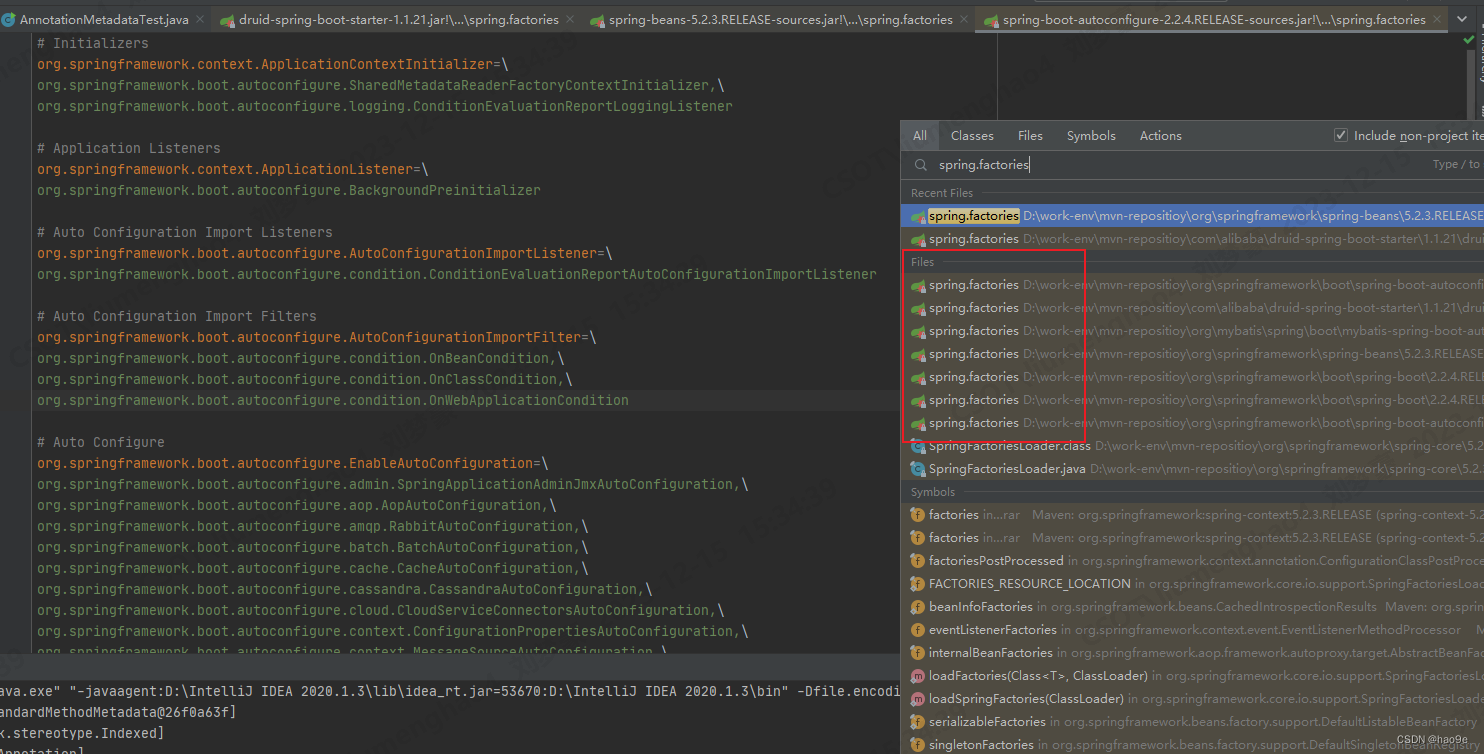Open SpringFactoriesLoader.java result
The height and width of the screenshot is (754, 1484).
pos(1192,469)
